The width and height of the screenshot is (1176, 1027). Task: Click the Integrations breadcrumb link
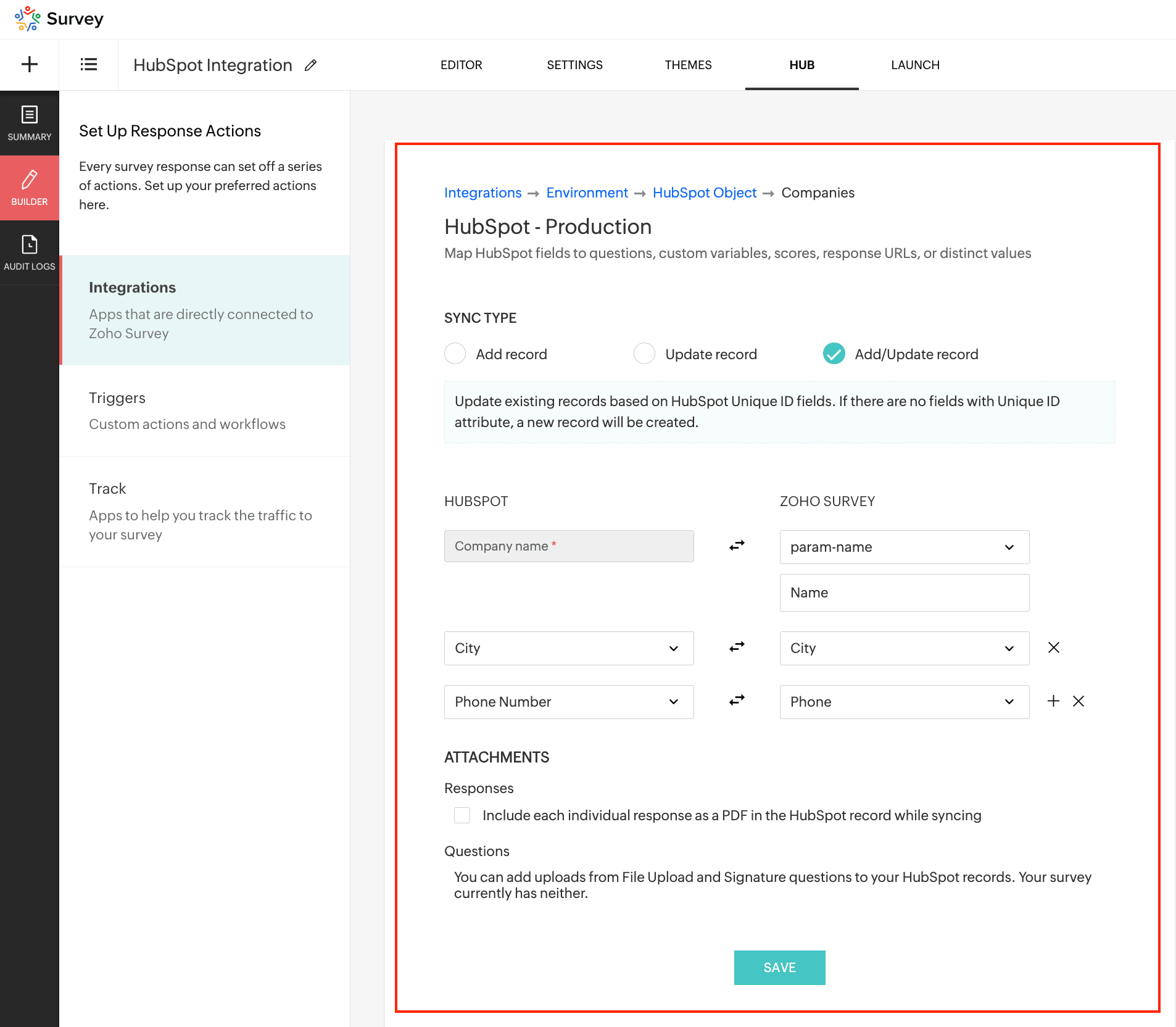[482, 193]
